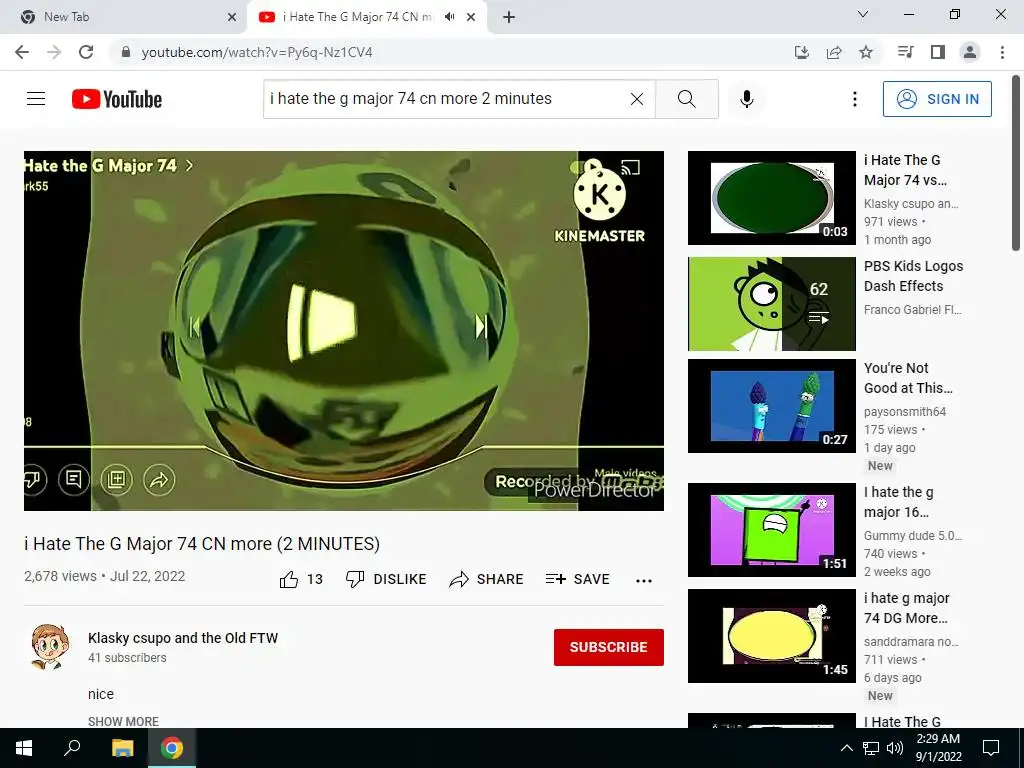
Task: Open the taskbar volume control
Action: pyautogui.click(x=895, y=748)
